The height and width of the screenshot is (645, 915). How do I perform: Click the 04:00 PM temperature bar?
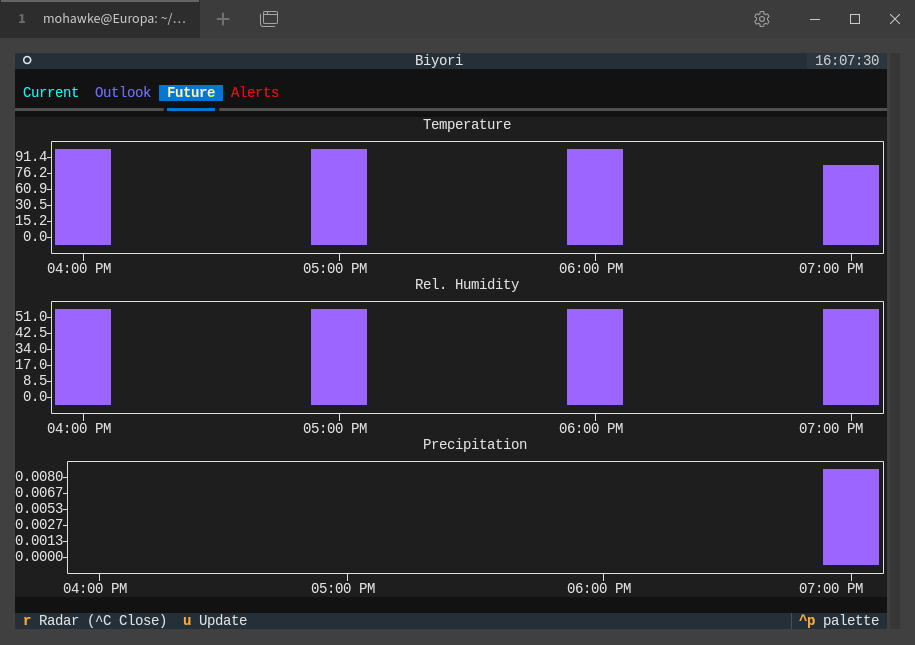click(x=83, y=197)
